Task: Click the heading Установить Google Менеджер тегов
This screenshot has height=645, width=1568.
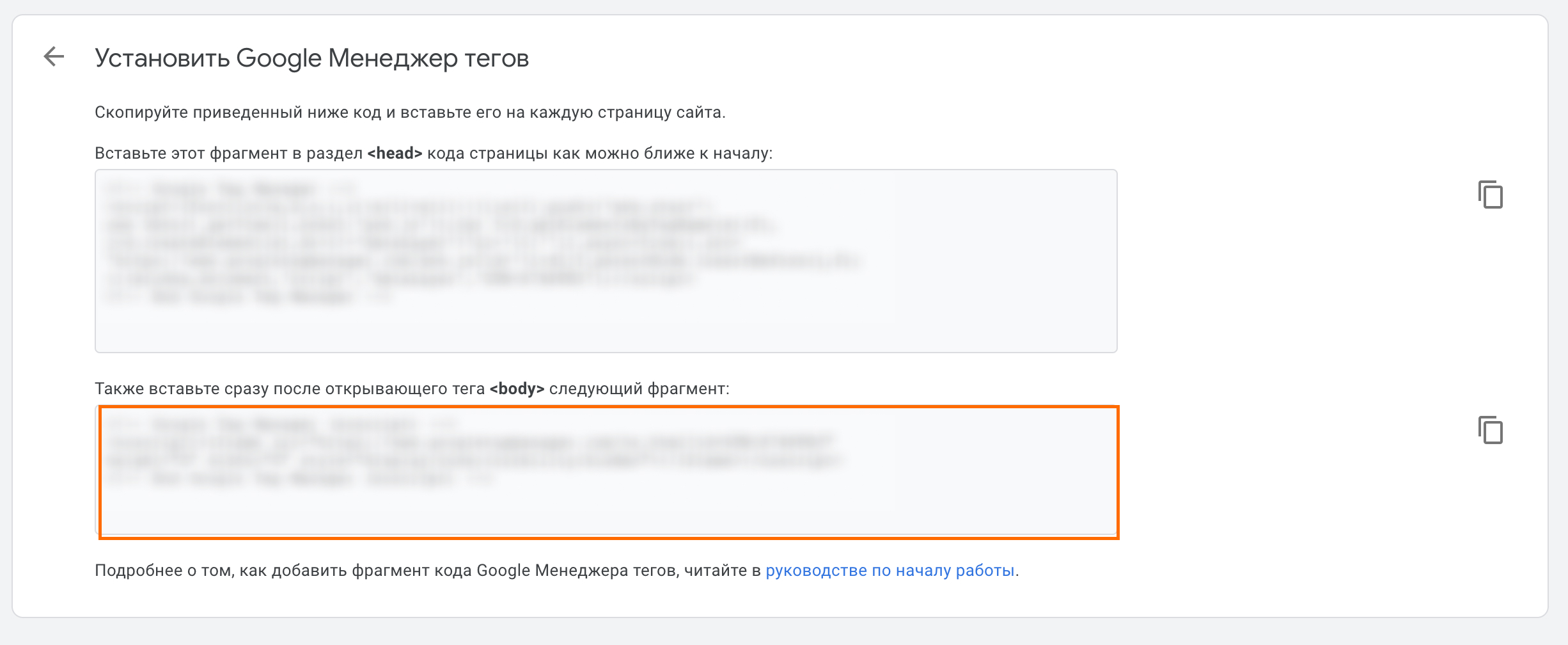Action: click(311, 58)
